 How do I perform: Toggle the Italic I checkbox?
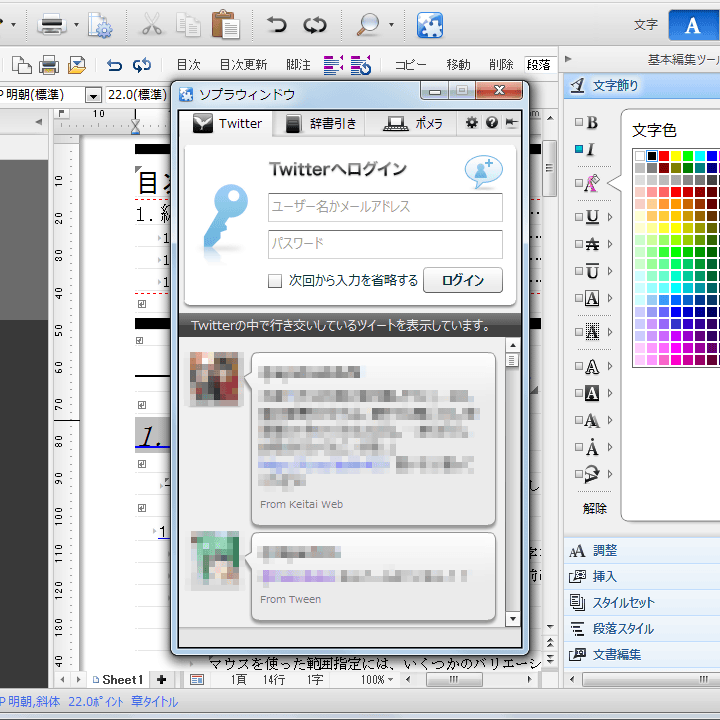(579, 149)
